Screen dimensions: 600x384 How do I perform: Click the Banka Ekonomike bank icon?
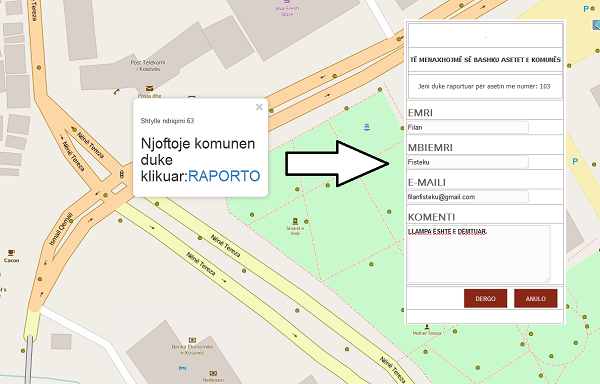[x=192, y=340]
